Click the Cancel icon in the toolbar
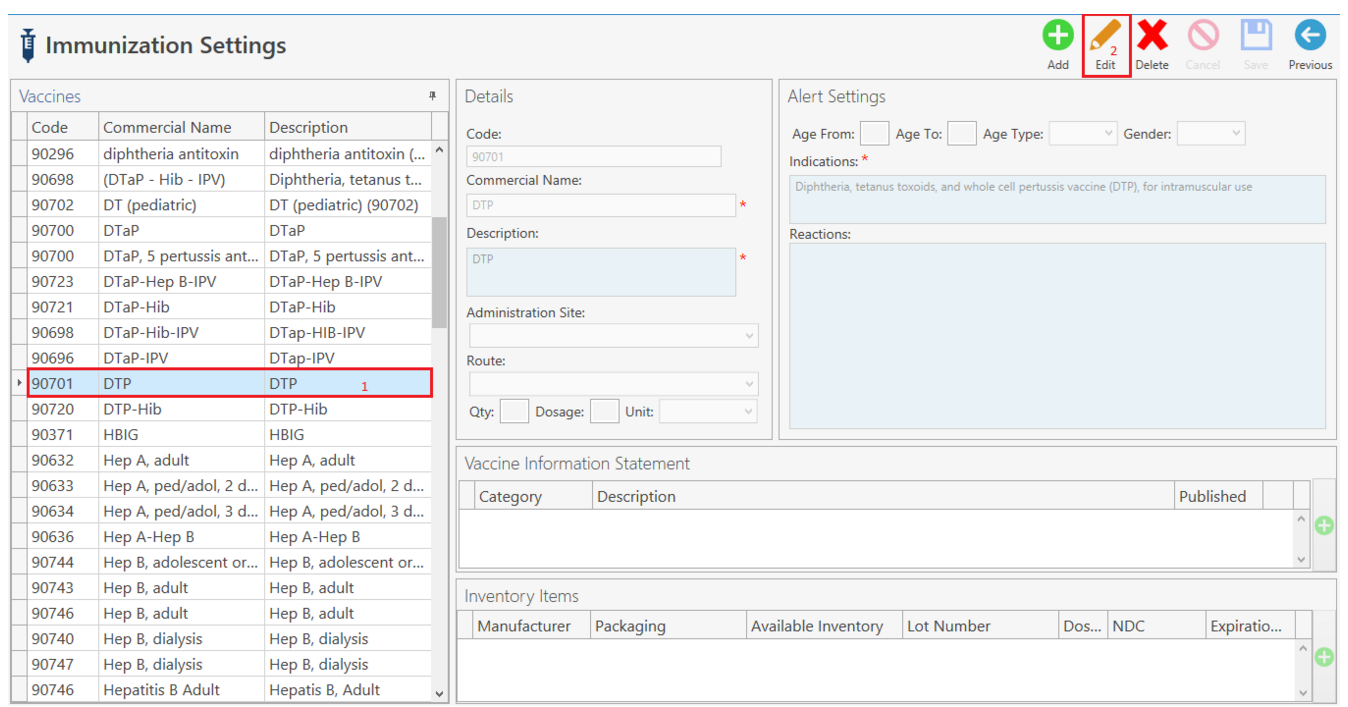The image size is (1348, 707). (1203, 35)
